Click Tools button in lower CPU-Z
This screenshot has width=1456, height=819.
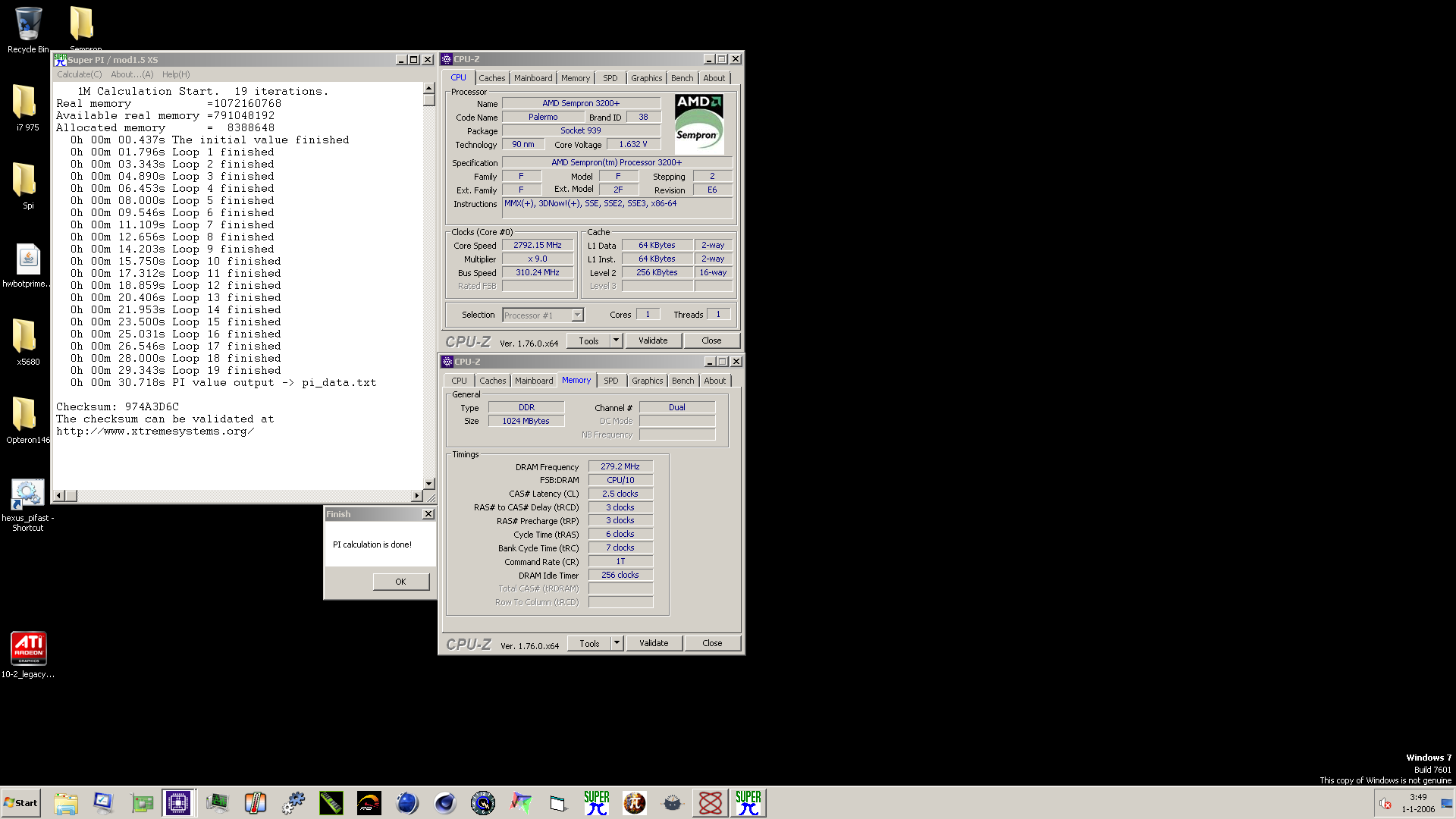pyautogui.click(x=589, y=644)
